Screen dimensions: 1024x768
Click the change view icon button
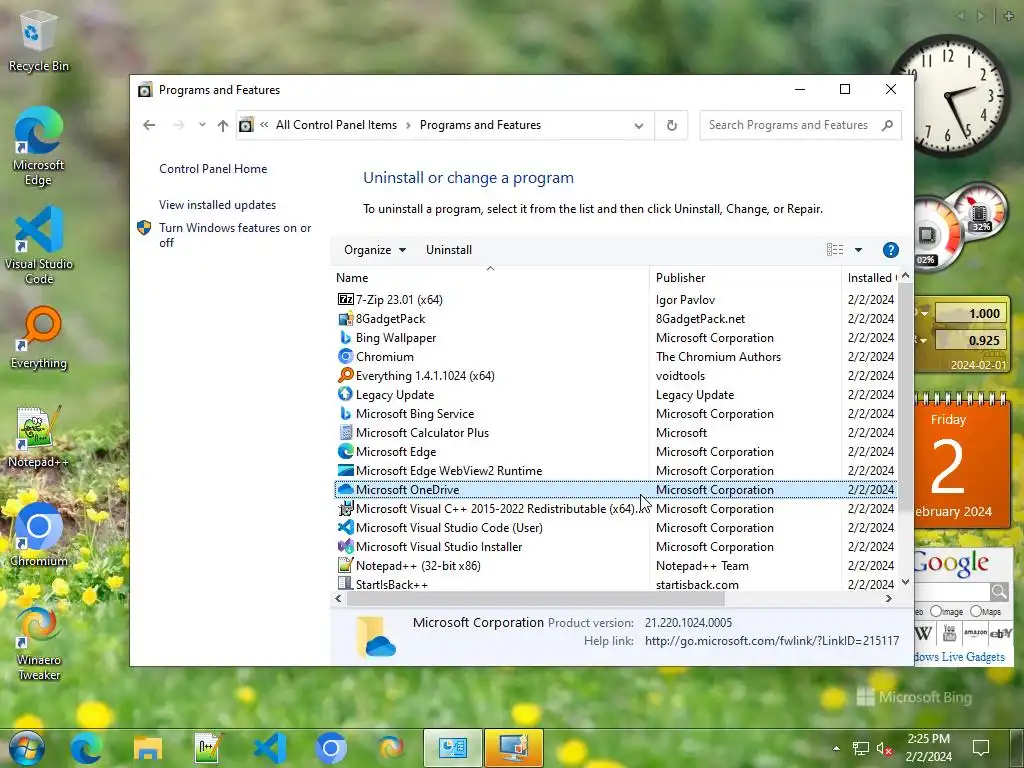pos(835,250)
